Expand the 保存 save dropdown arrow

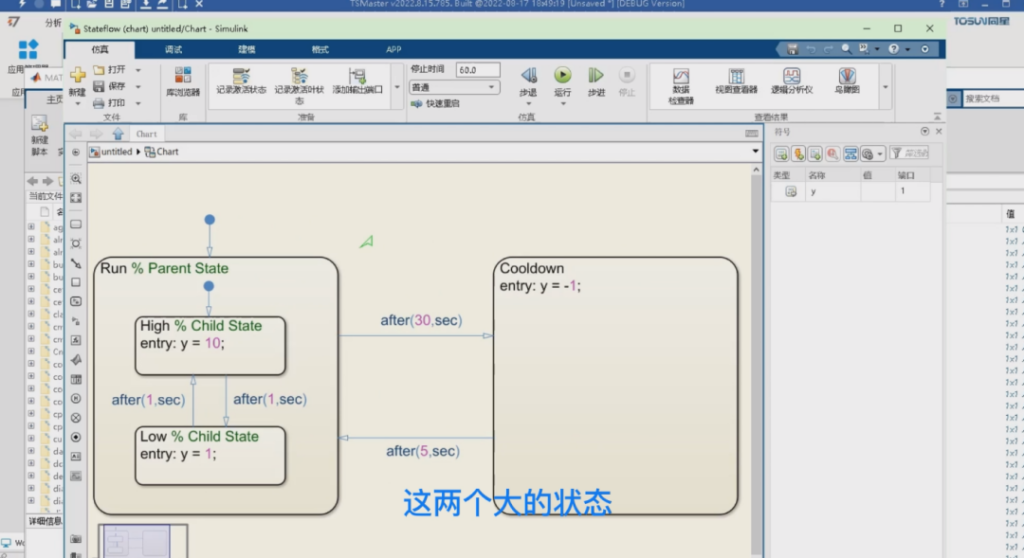138,87
